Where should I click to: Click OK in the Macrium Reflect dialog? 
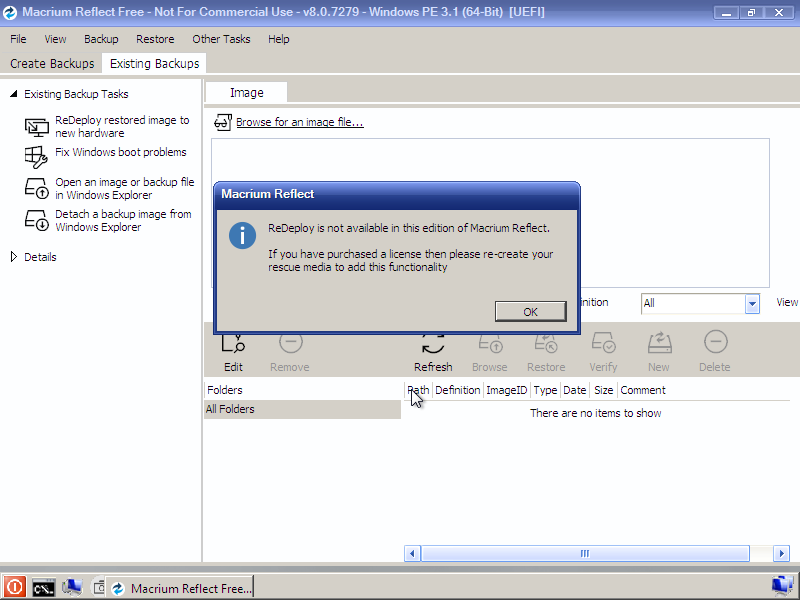pos(530,311)
